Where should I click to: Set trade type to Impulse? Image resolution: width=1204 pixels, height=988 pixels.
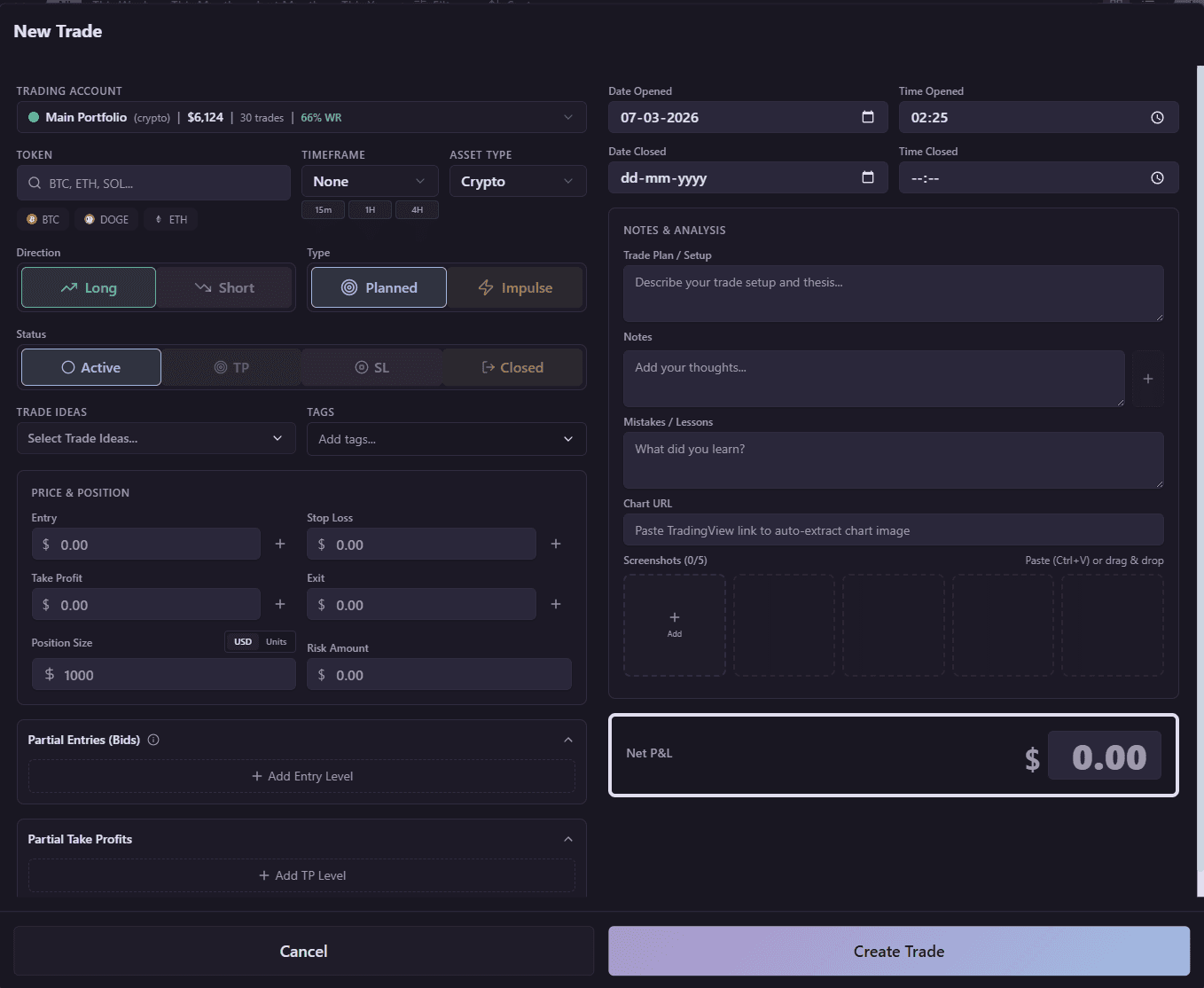click(x=515, y=286)
